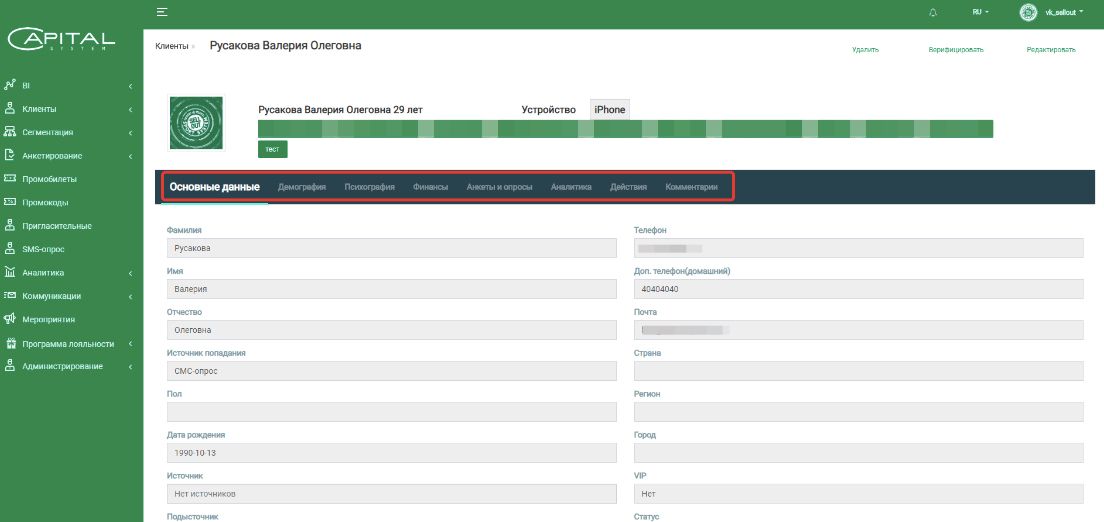Click the Программа лояльности gift icon

[x=9, y=343]
